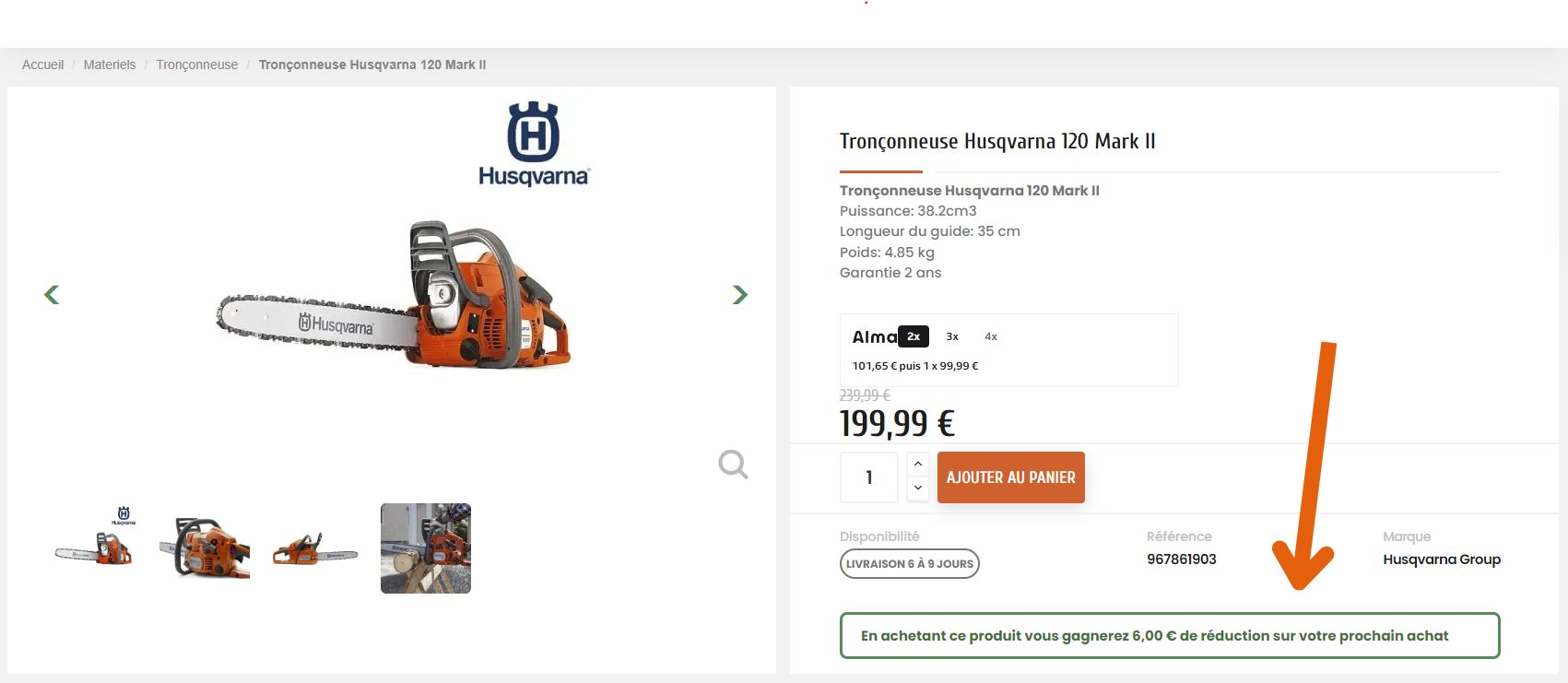Select the second close-up chainsaw thumbnail

click(205, 548)
